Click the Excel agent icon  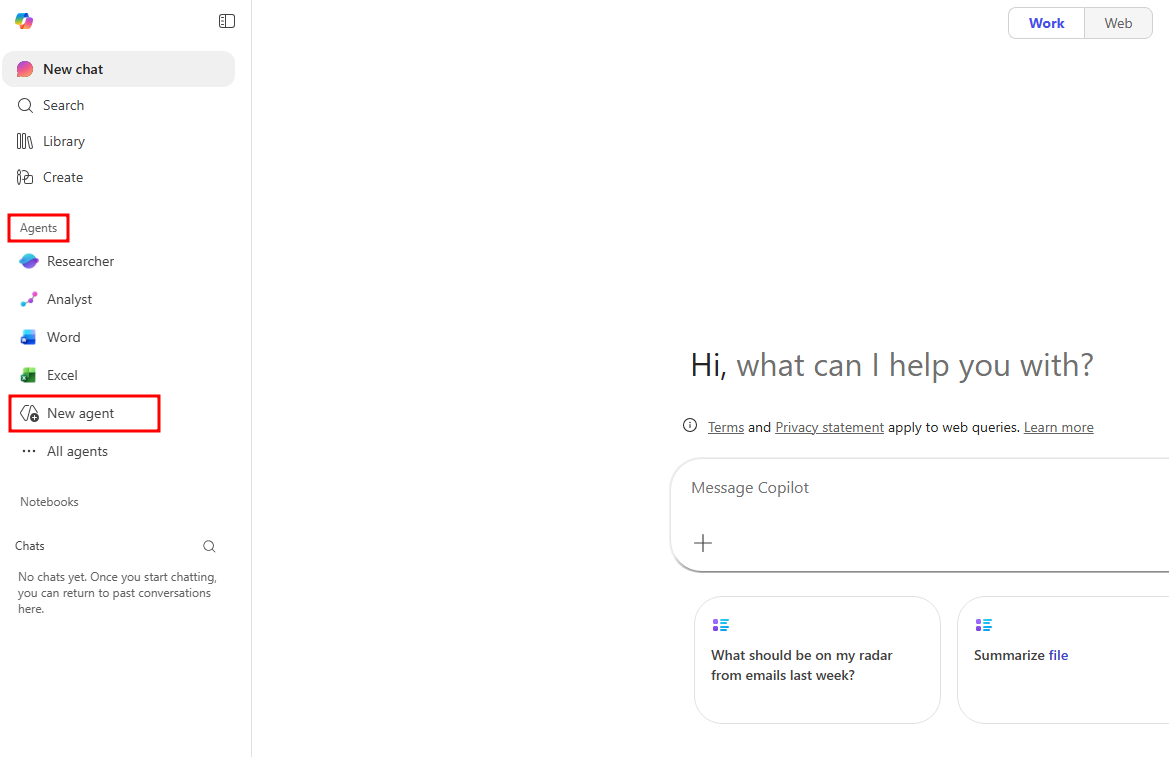click(x=28, y=375)
